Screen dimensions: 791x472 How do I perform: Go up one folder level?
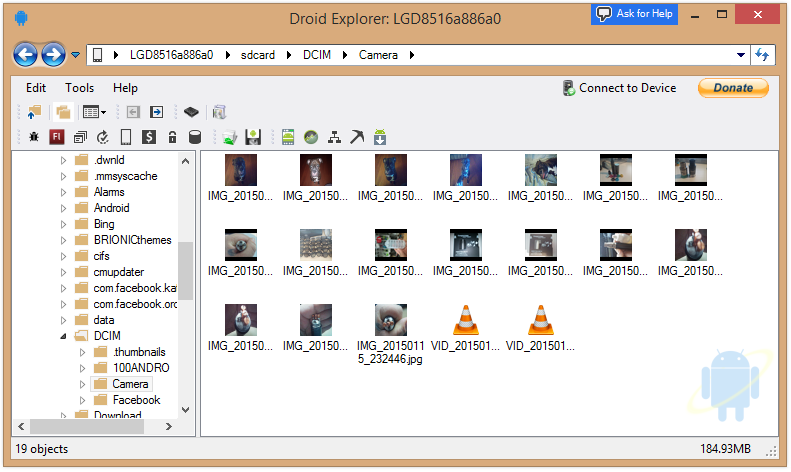[34, 112]
